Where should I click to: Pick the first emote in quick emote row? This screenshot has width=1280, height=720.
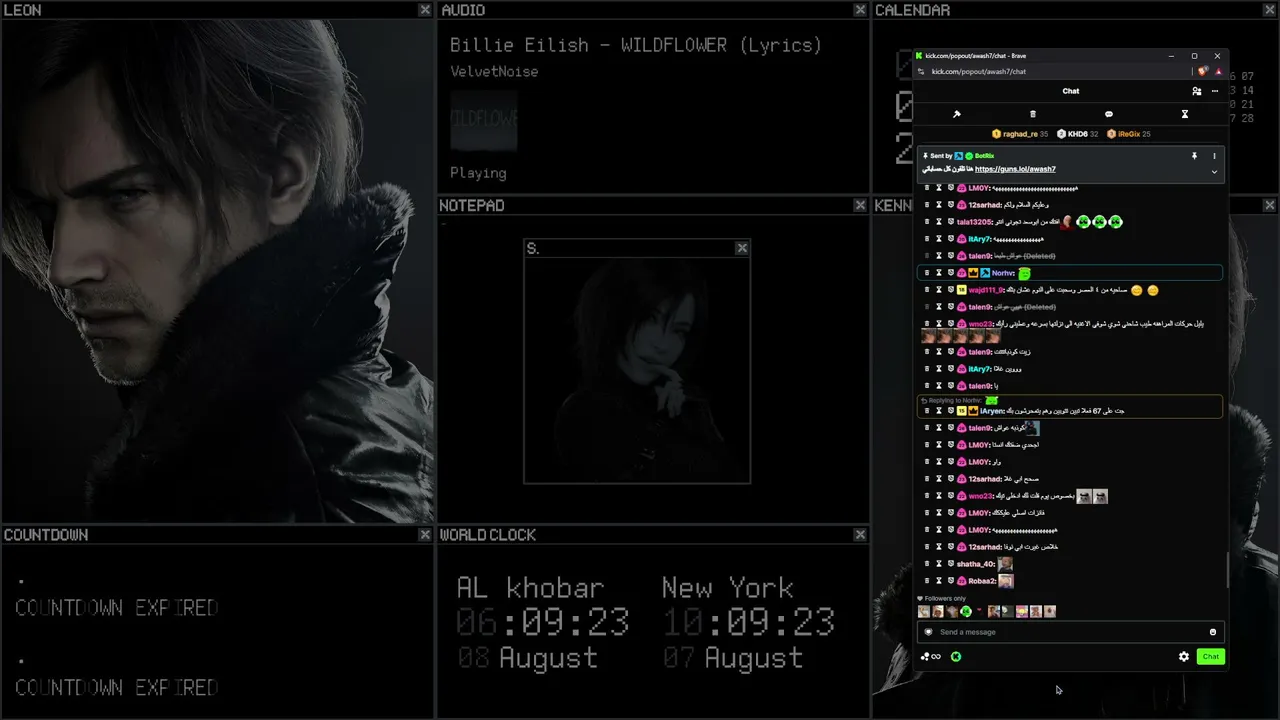point(924,611)
